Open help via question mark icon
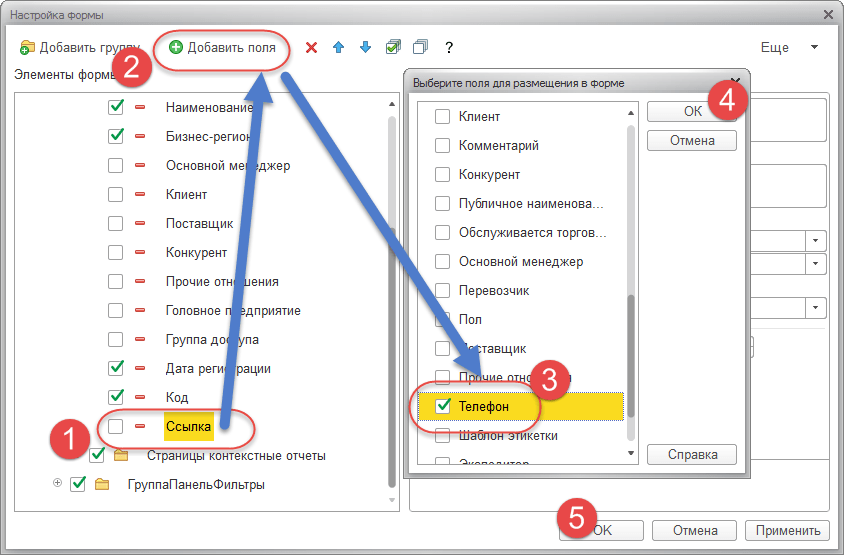This screenshot has height=555, width=844. (x=449, y=48)
